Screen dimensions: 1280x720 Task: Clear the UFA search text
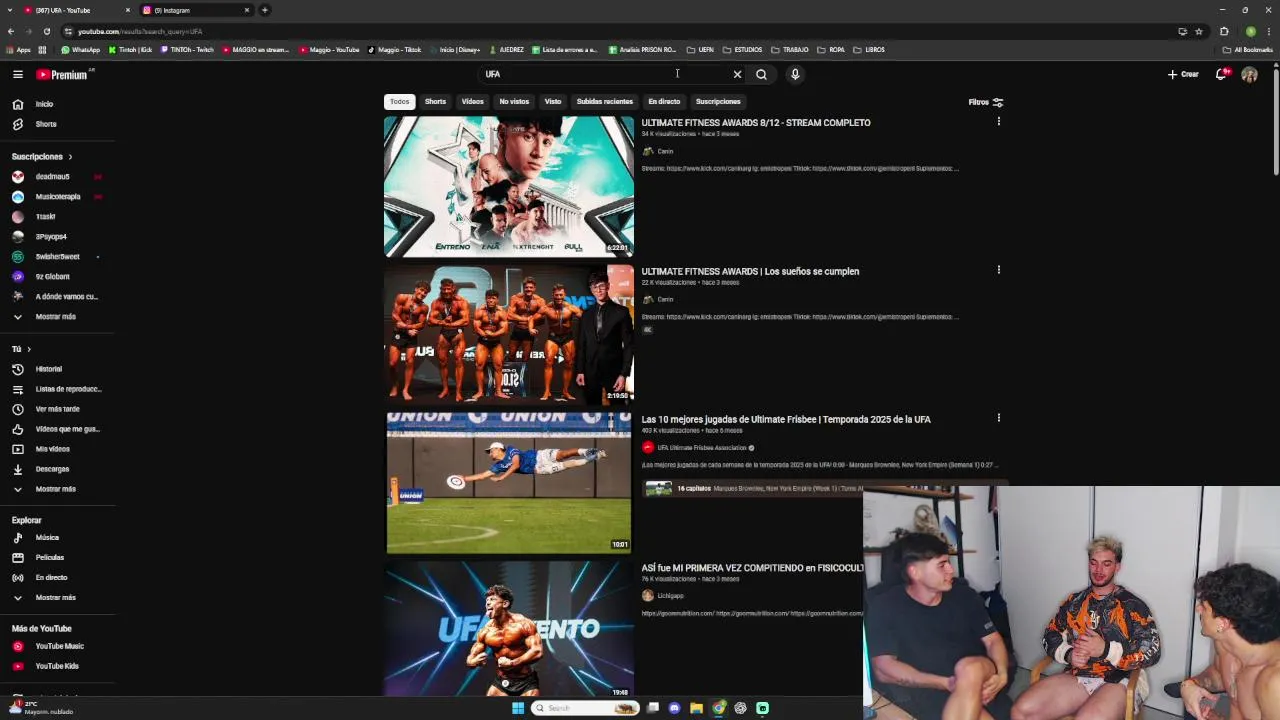pyautogui.click(x=737, y=74)
